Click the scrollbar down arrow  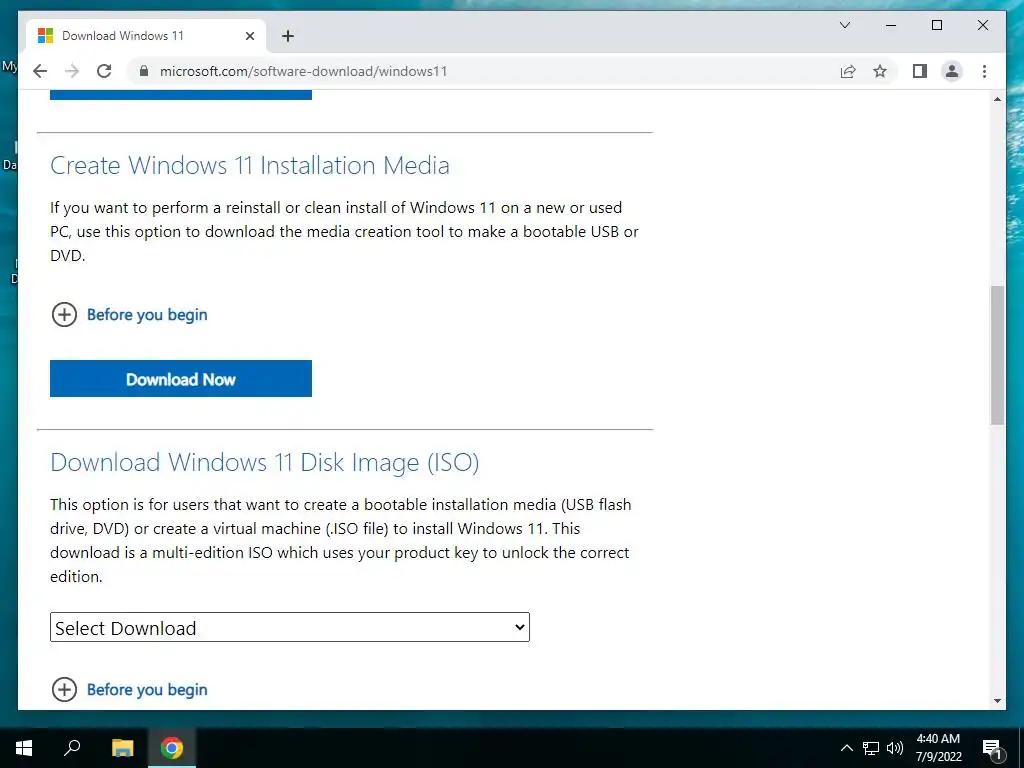(x=997, y=701)
